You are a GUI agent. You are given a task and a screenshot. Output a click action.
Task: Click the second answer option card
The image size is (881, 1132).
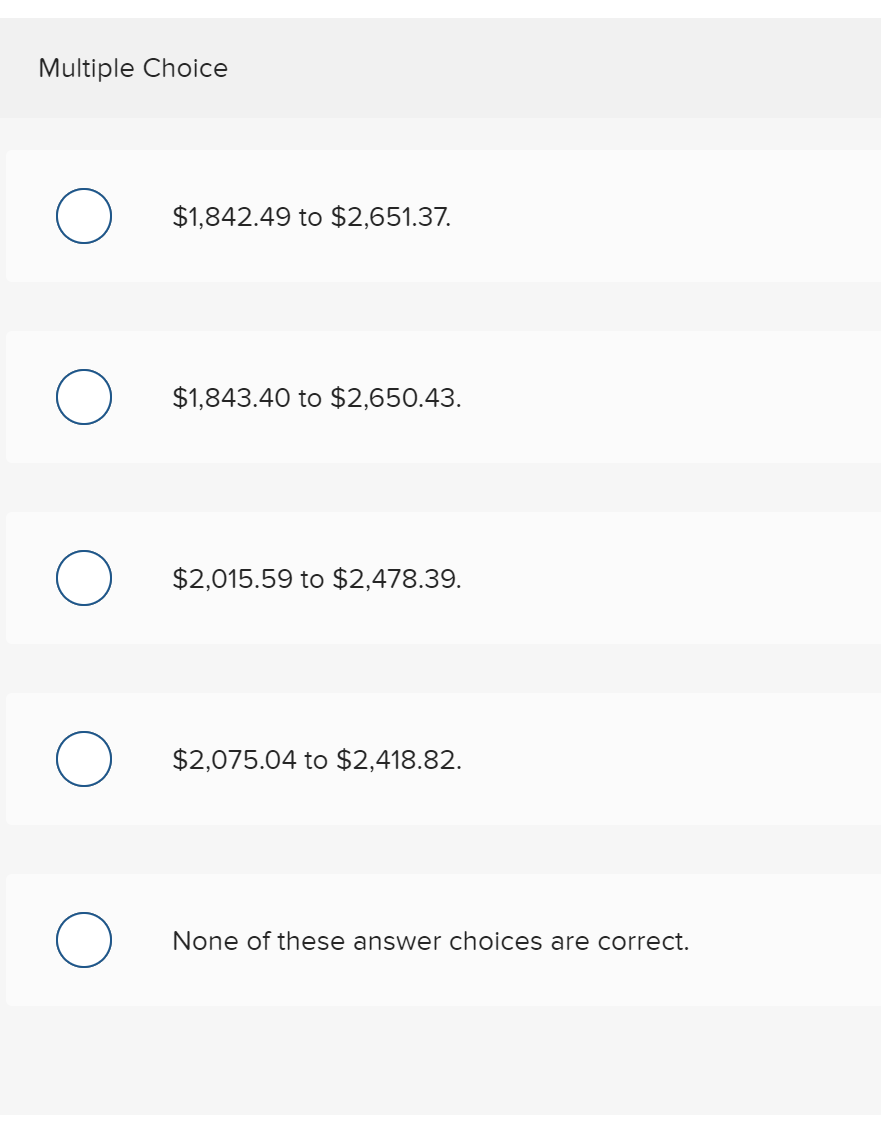click(440, 396)
